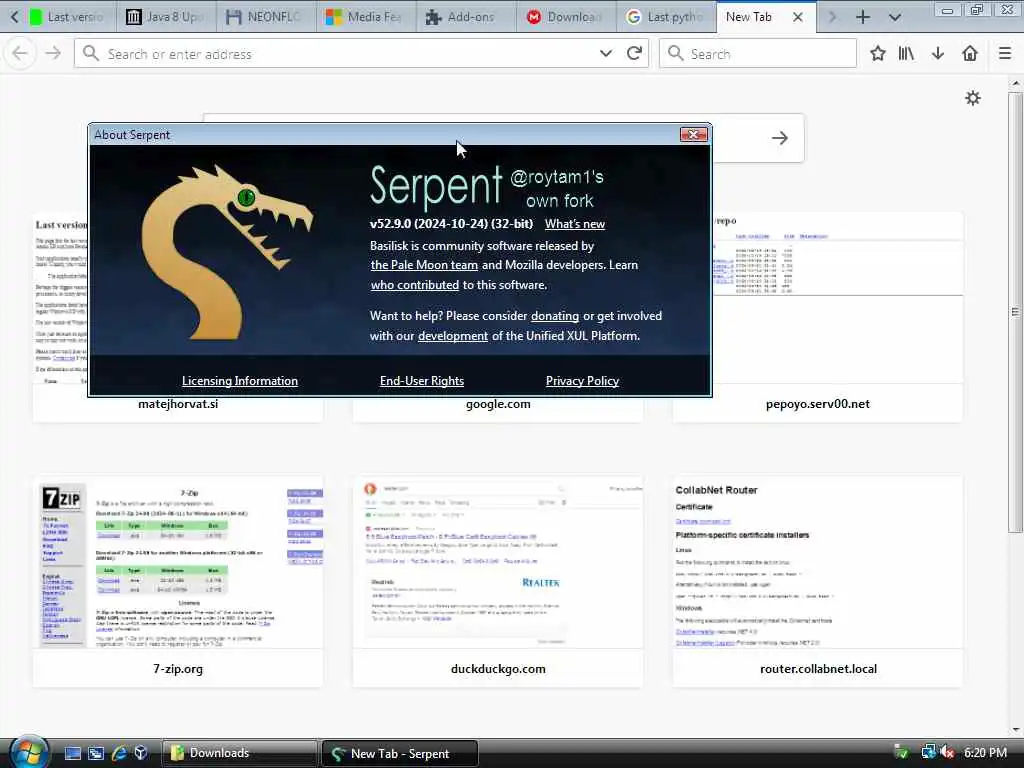Screen dimensions: 1024x768
Task: Click the back navigation arrow
Action: coord(20,54)
